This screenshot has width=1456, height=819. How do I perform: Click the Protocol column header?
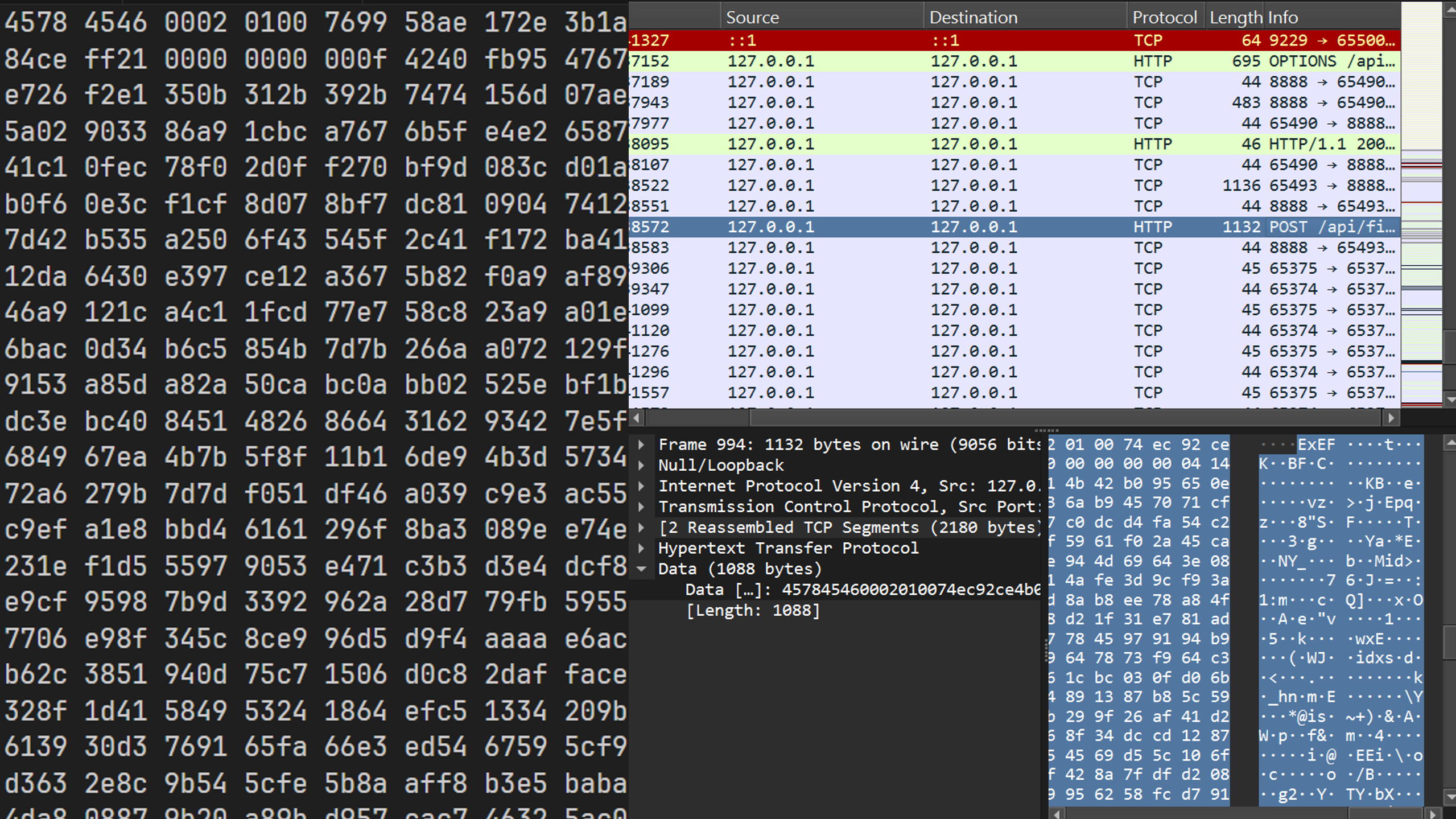(x=1164, y=17)
